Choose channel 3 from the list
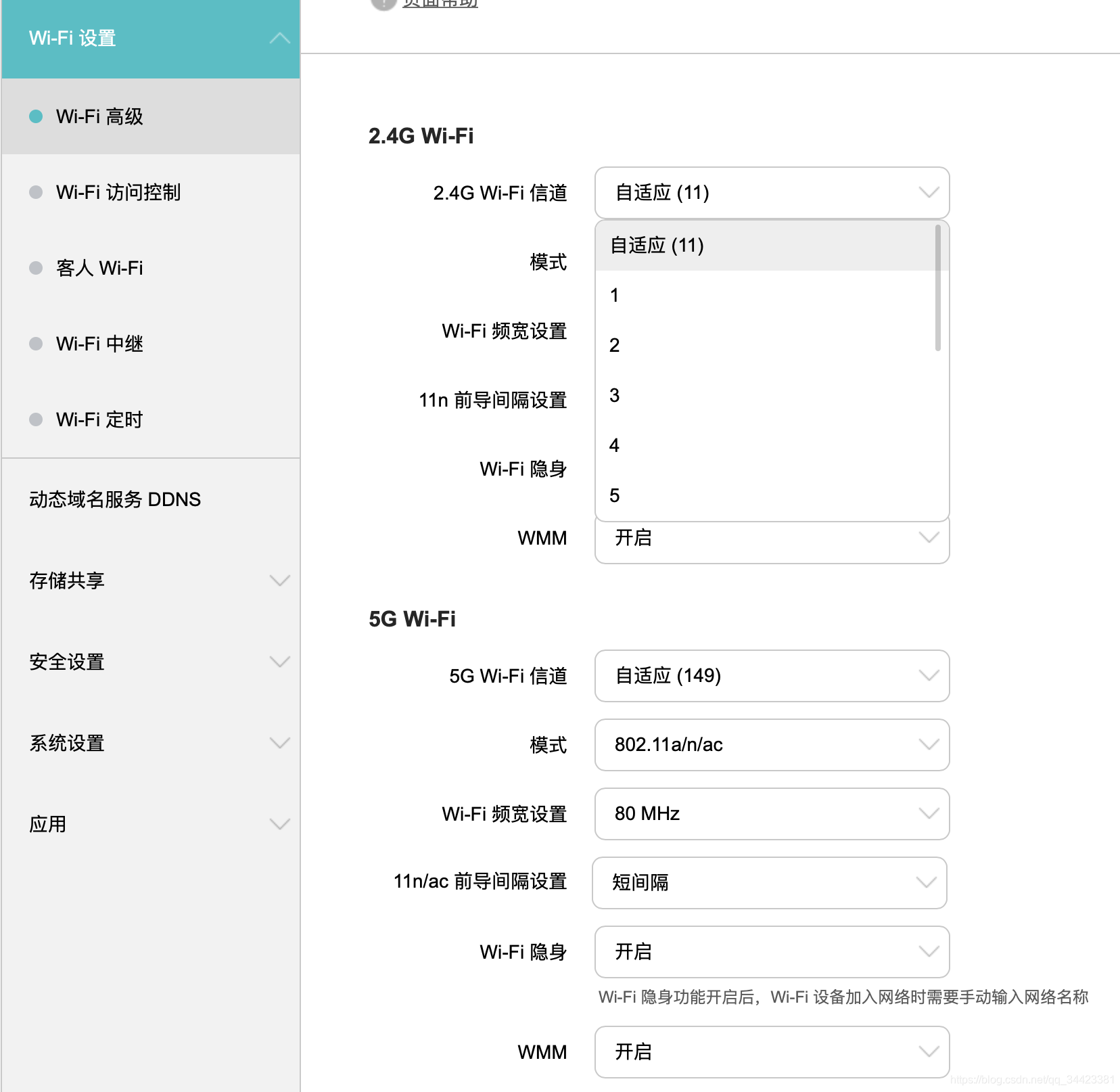Viewport: 1120px width, 1092px height. click(x=765, y=396)
